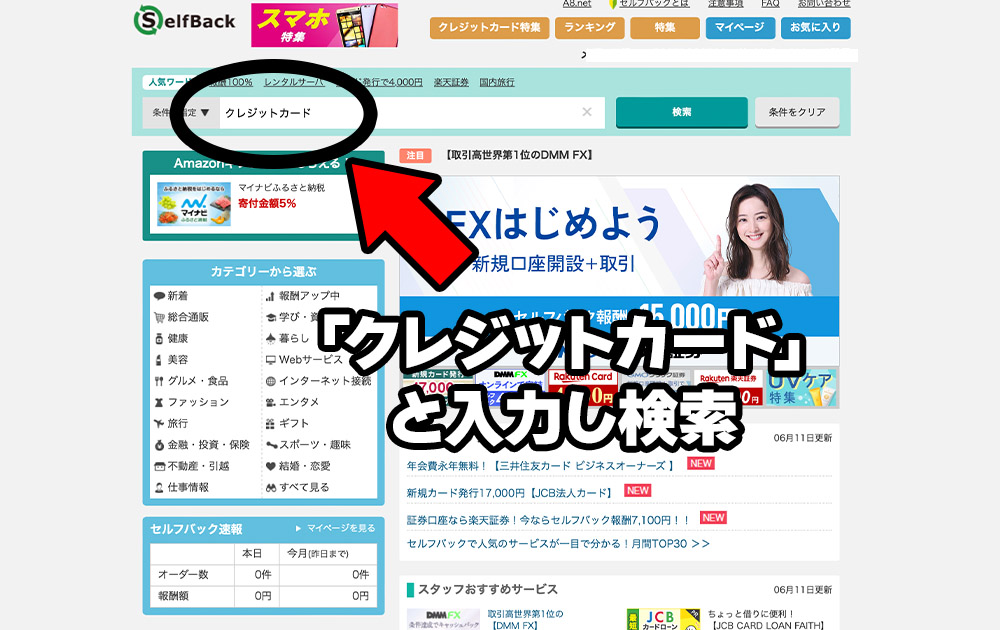Open the 三井住友カード ビジネスオーナーズ news link

[540, 466]
